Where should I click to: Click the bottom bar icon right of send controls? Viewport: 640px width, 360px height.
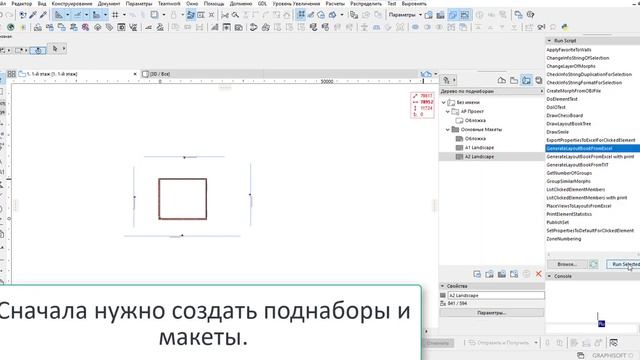pyautogui.click(x=613, y=343)
